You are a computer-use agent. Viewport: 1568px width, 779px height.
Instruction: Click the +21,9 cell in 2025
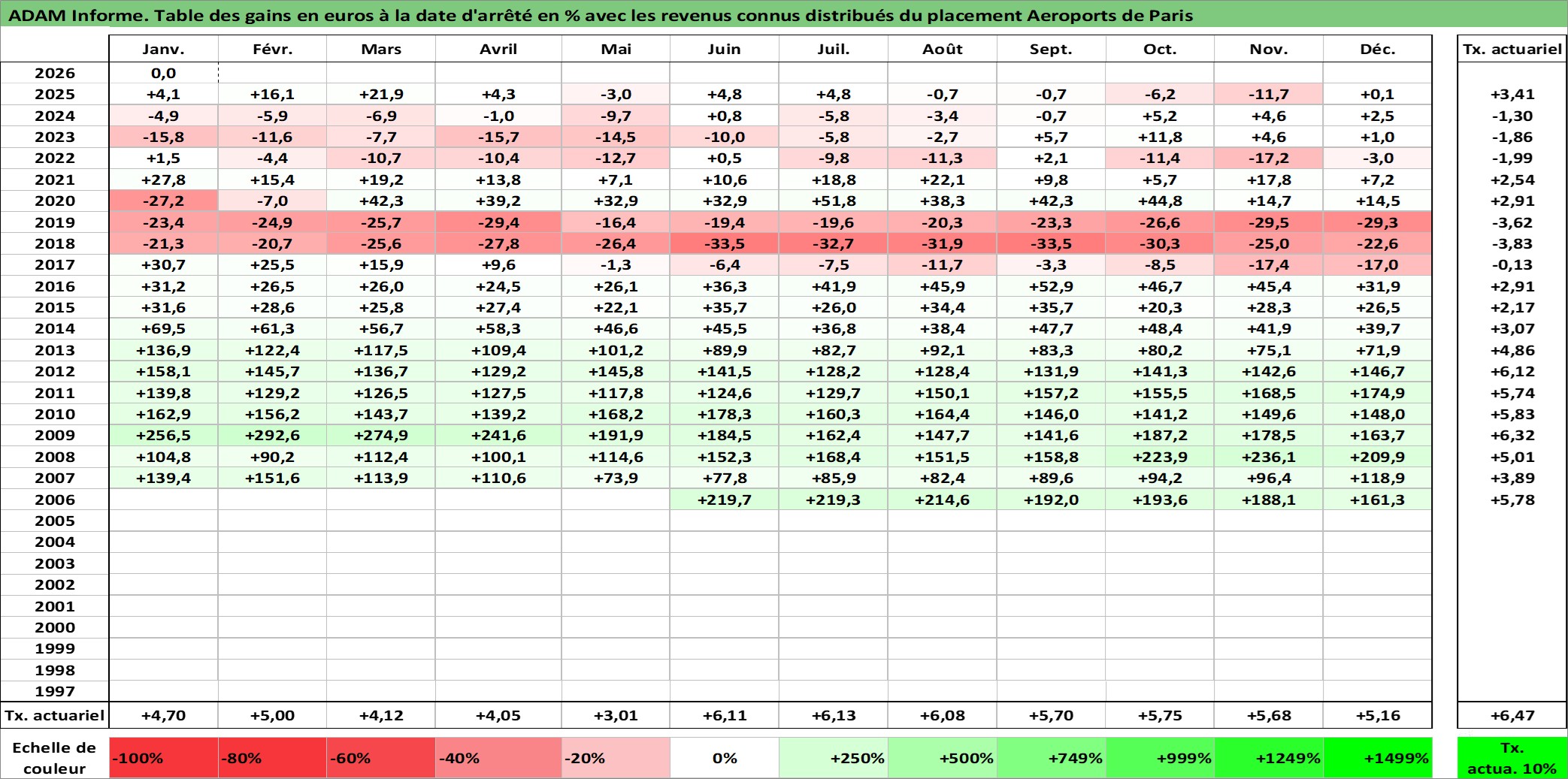click(x=381, y=94)
